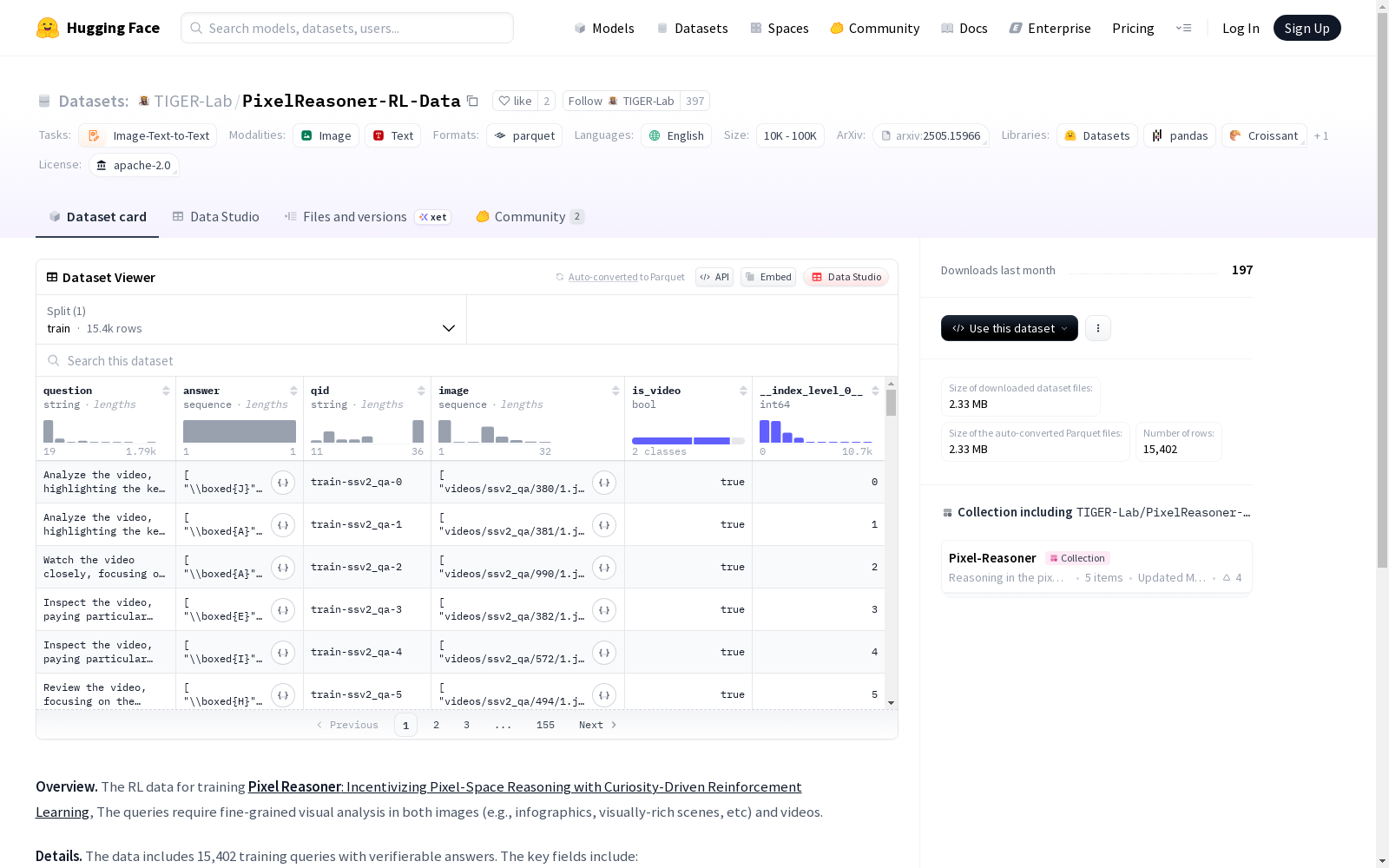Click the __index_level_0__ histogram

click(816, 431)
